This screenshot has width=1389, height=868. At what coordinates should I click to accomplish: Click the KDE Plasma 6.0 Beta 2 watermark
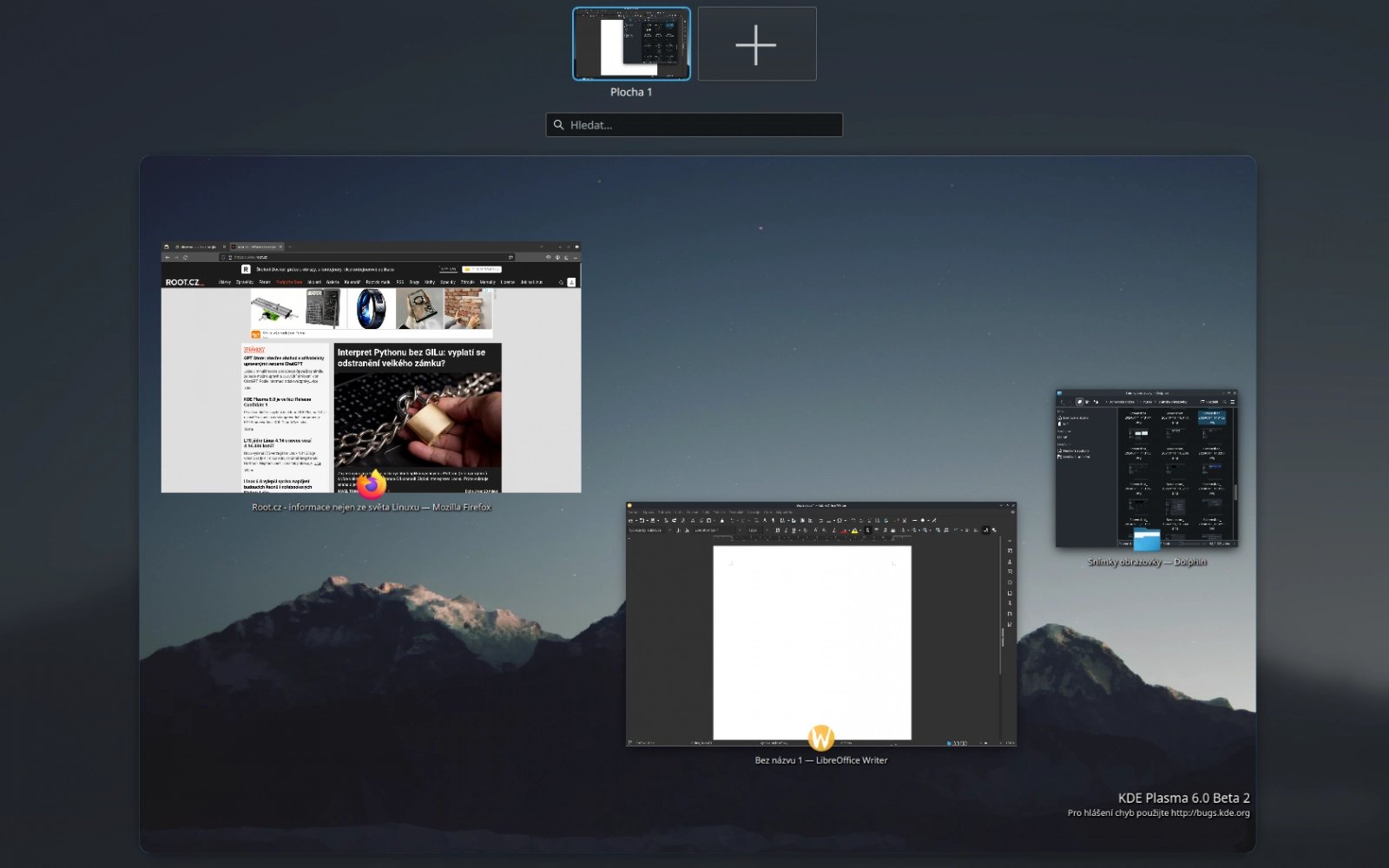click(1183, 798)
